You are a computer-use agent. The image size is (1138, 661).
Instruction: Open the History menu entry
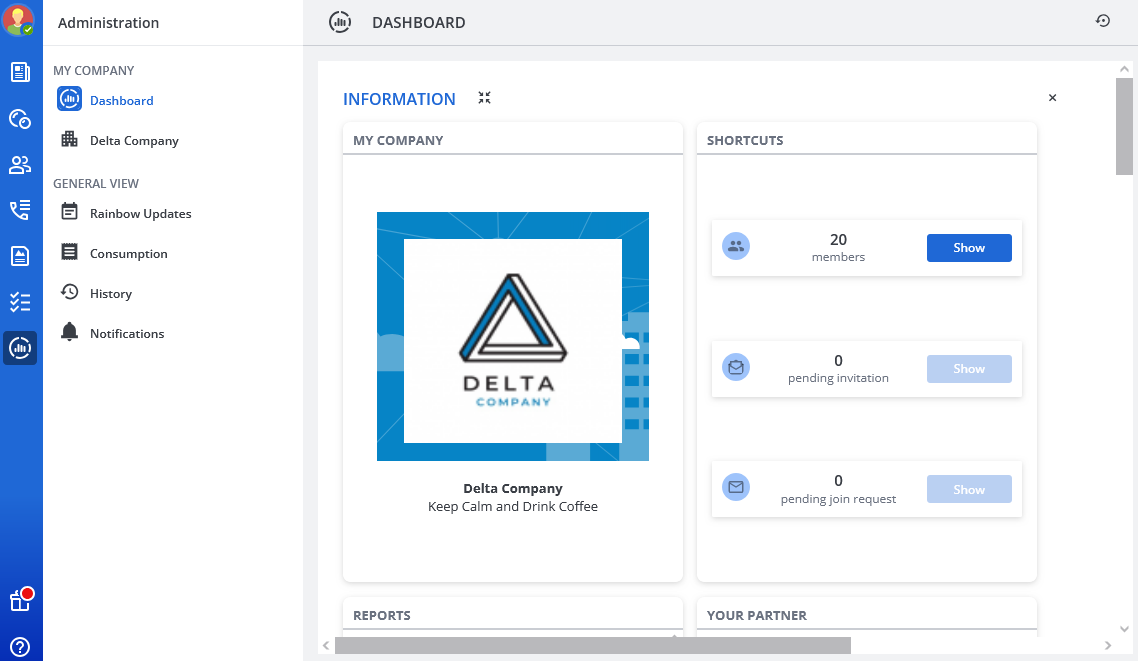(110, 294)
